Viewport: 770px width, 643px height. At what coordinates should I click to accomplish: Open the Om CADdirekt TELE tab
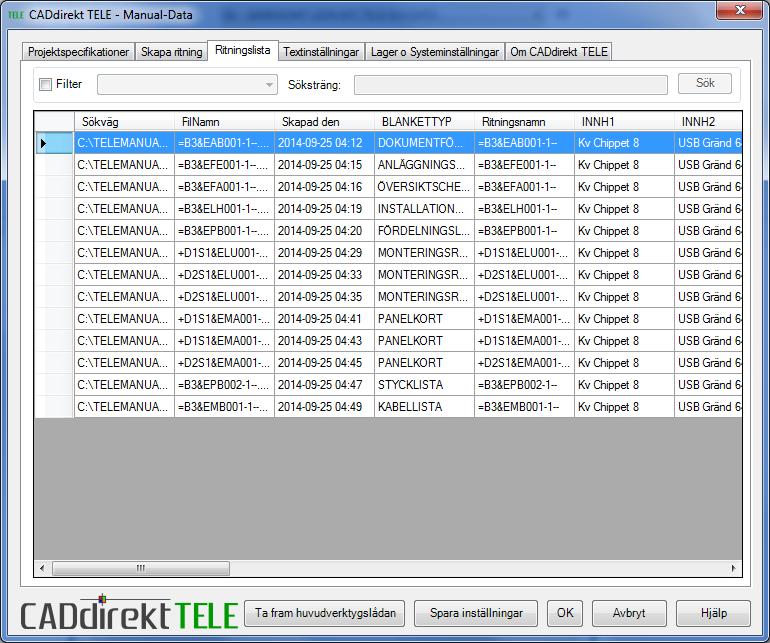[559, 52]
